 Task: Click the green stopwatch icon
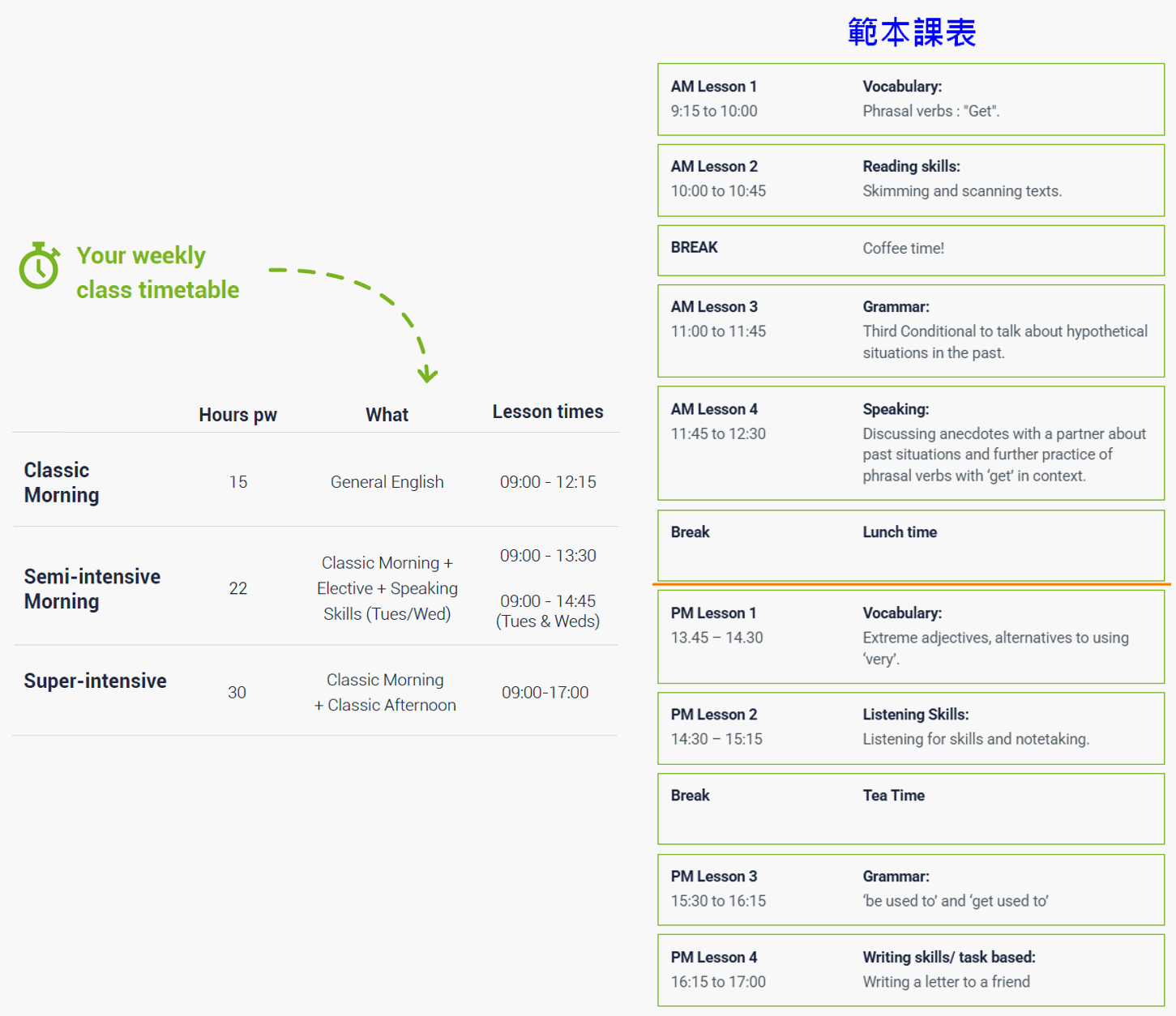(39, 266)
